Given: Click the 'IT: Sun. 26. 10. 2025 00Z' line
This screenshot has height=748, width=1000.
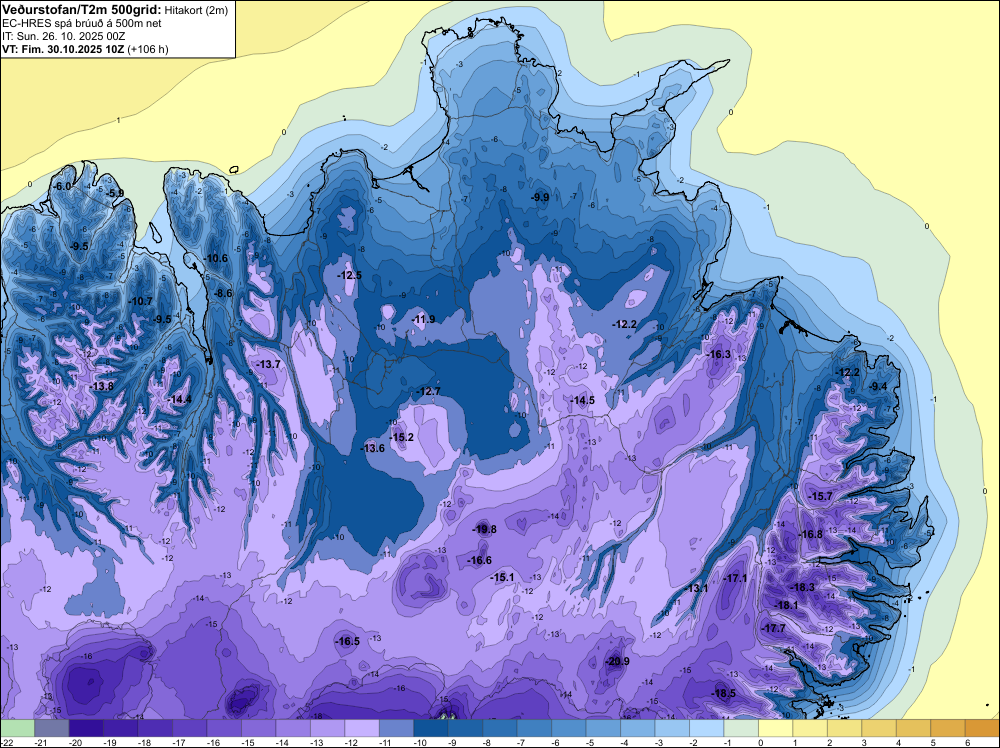Looking at the screenshot, I should 63,36.
